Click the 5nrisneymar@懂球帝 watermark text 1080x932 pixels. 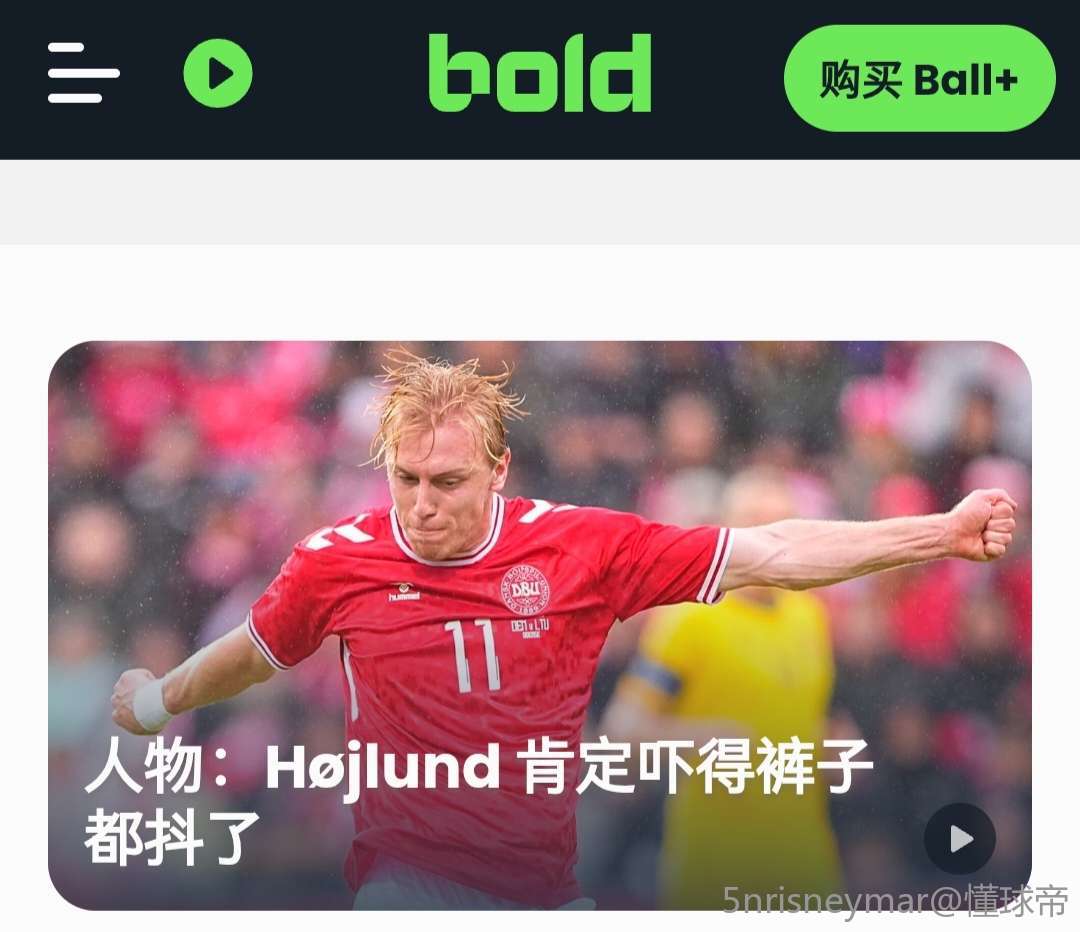pyautogui.click(x=894, y=901)
